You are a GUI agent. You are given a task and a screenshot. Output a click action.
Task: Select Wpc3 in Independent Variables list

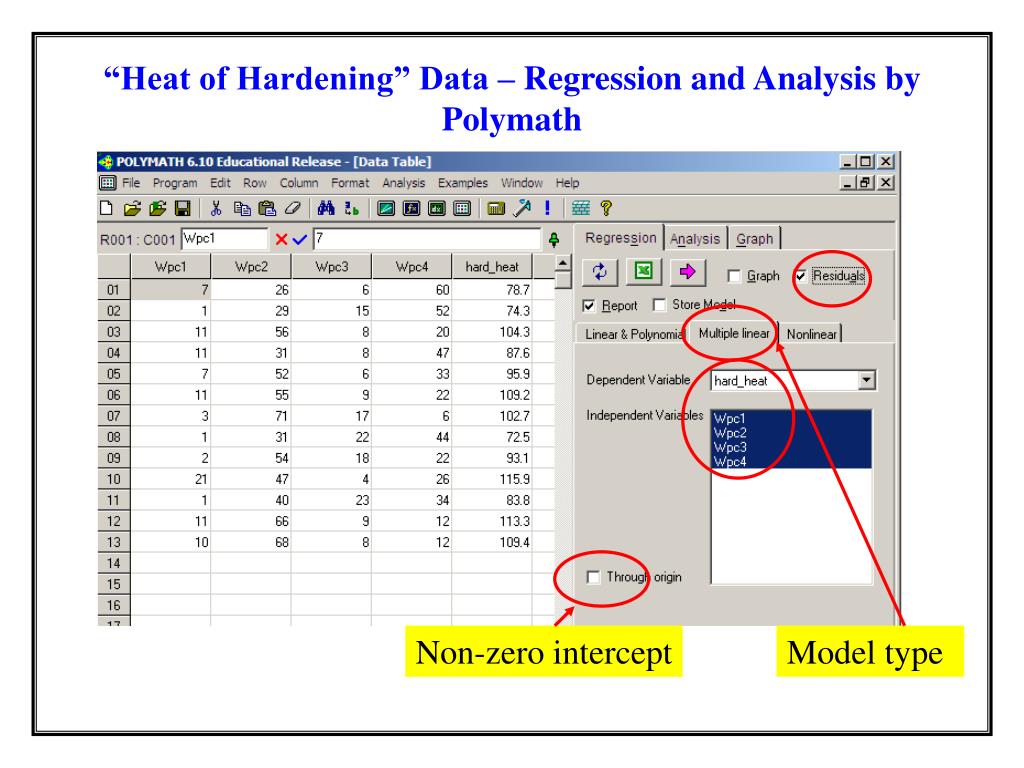[791, 447]
